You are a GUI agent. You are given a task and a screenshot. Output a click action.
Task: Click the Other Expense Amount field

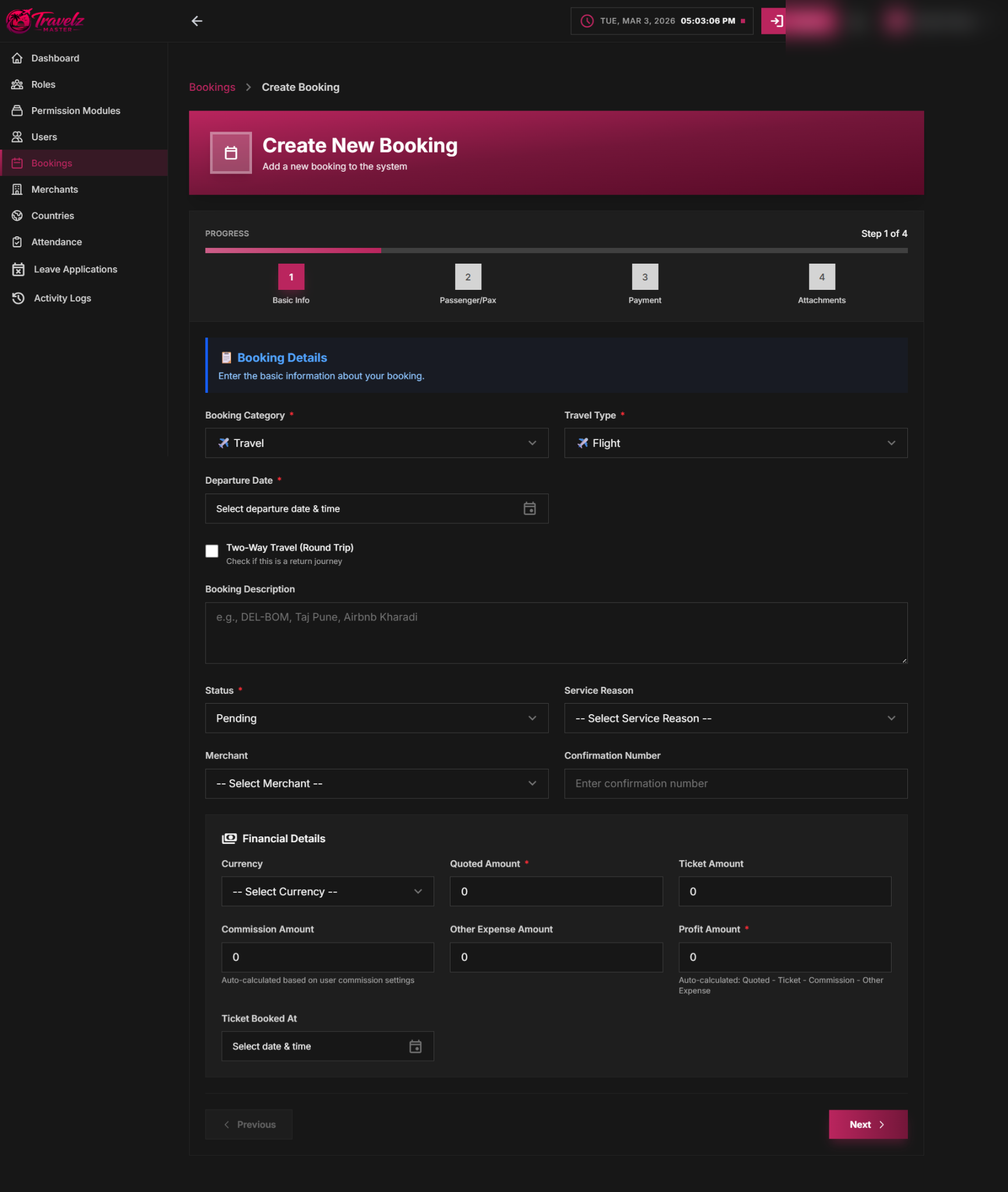[x=556, y=957]
